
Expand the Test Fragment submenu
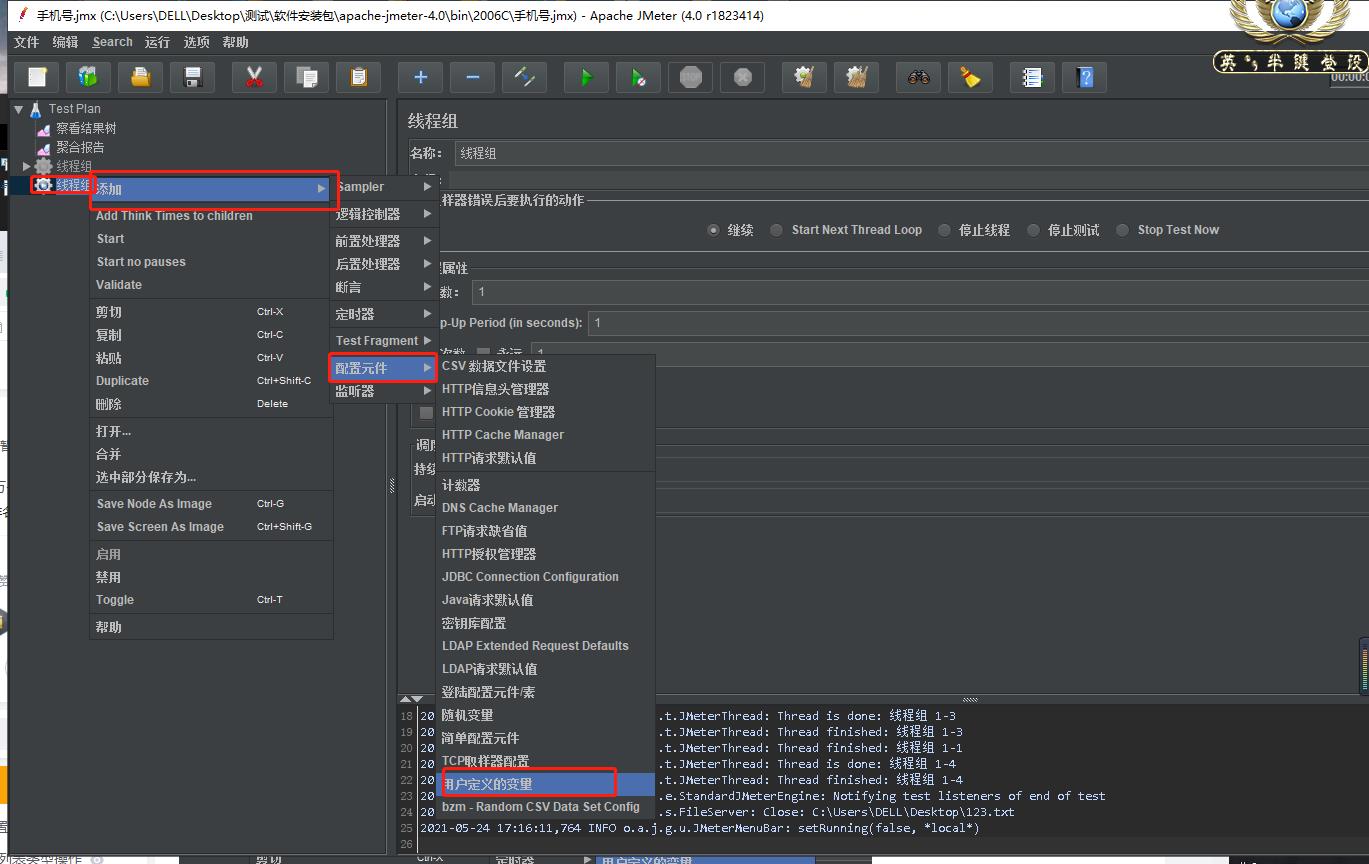point(384,341)
